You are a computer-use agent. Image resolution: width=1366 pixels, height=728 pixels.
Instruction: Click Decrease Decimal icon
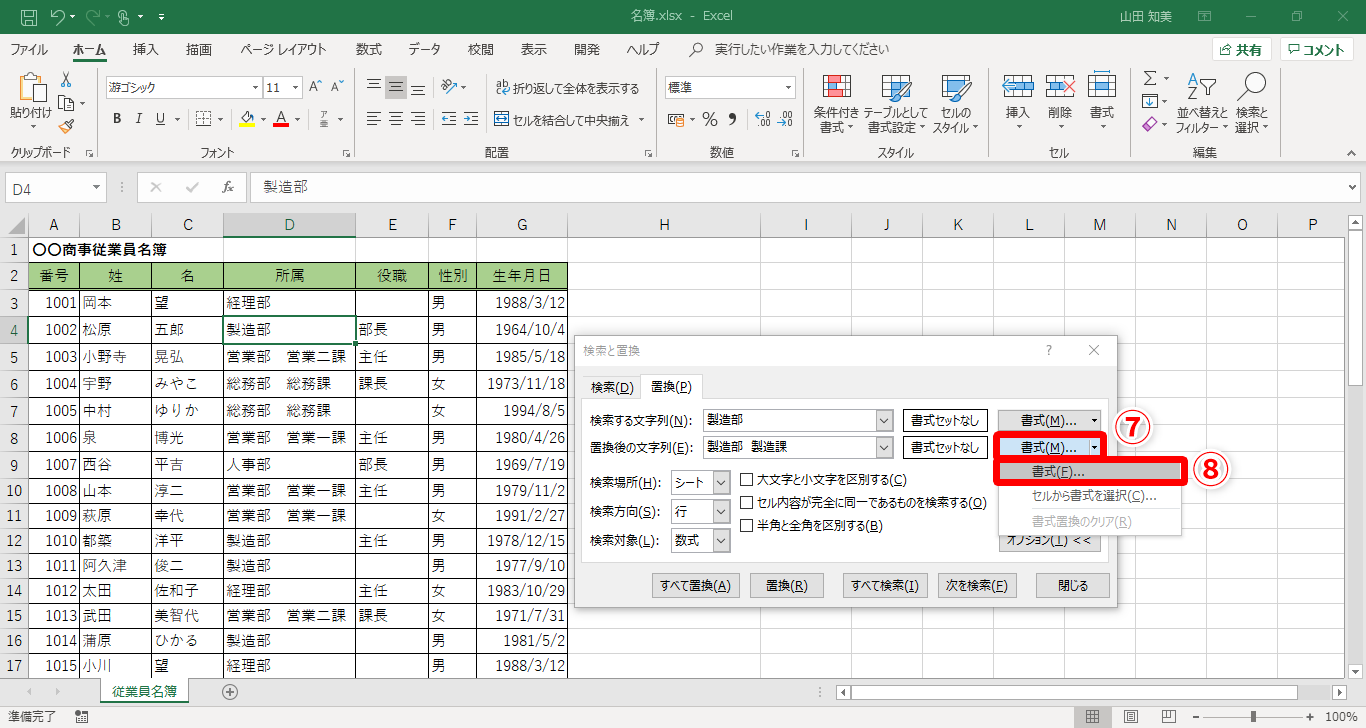pyautogui.click(x=786, y=119)
